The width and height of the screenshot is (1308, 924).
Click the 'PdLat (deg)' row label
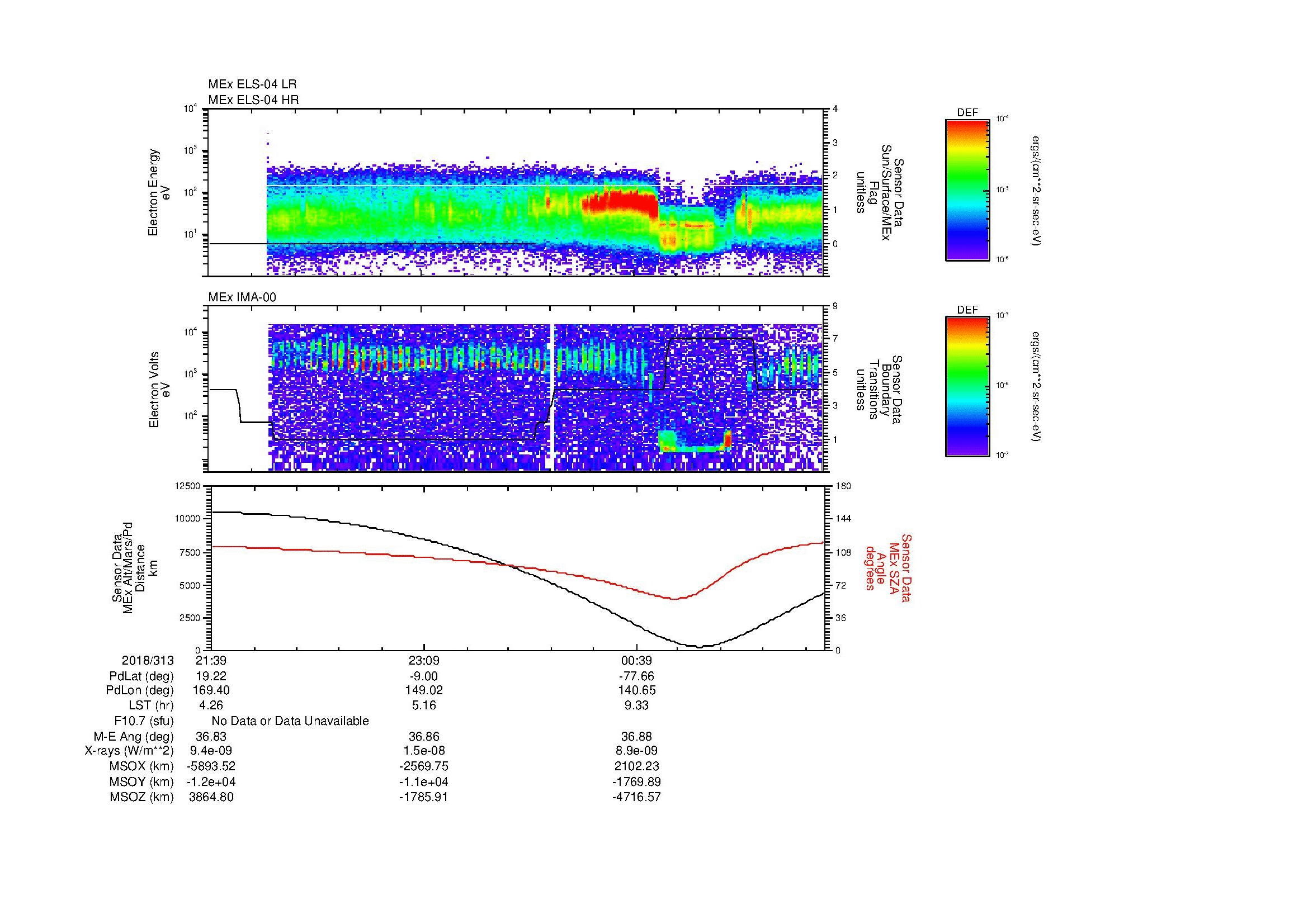pyautogui.click(x=141, y=676)
